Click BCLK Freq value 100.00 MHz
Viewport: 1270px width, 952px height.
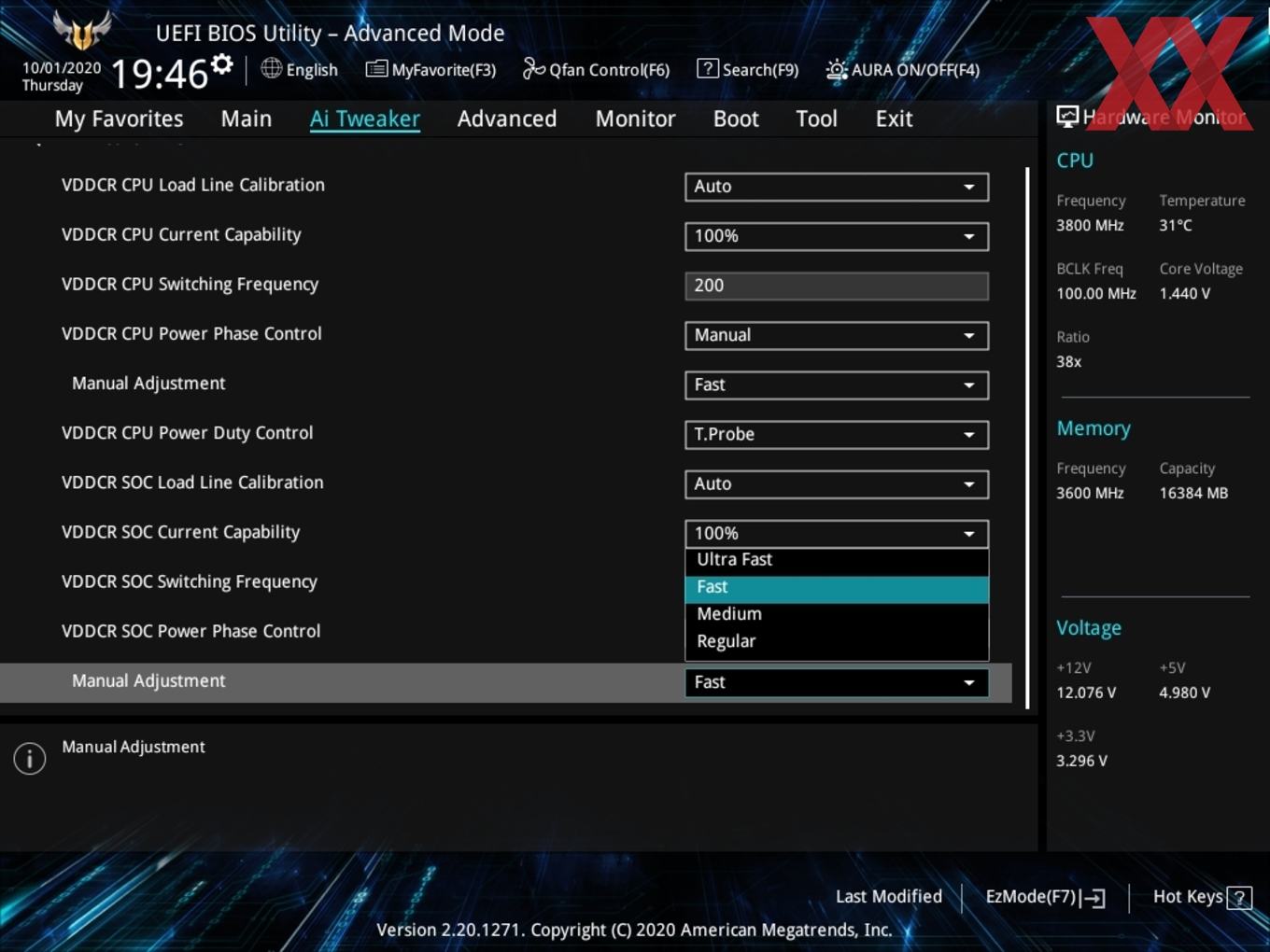click(x=1096, y=293)
